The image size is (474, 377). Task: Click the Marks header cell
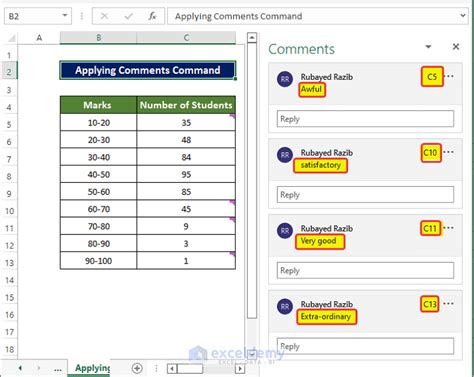point(98,105)
